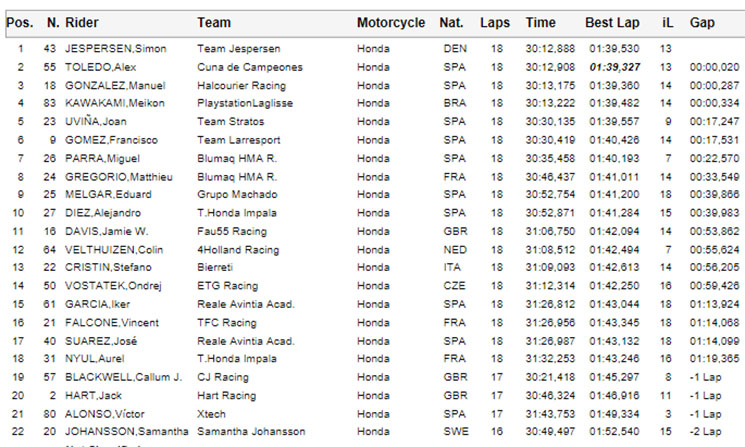745x447 pixels.
Task: Click the Rider column header
Action: (82, 23)
